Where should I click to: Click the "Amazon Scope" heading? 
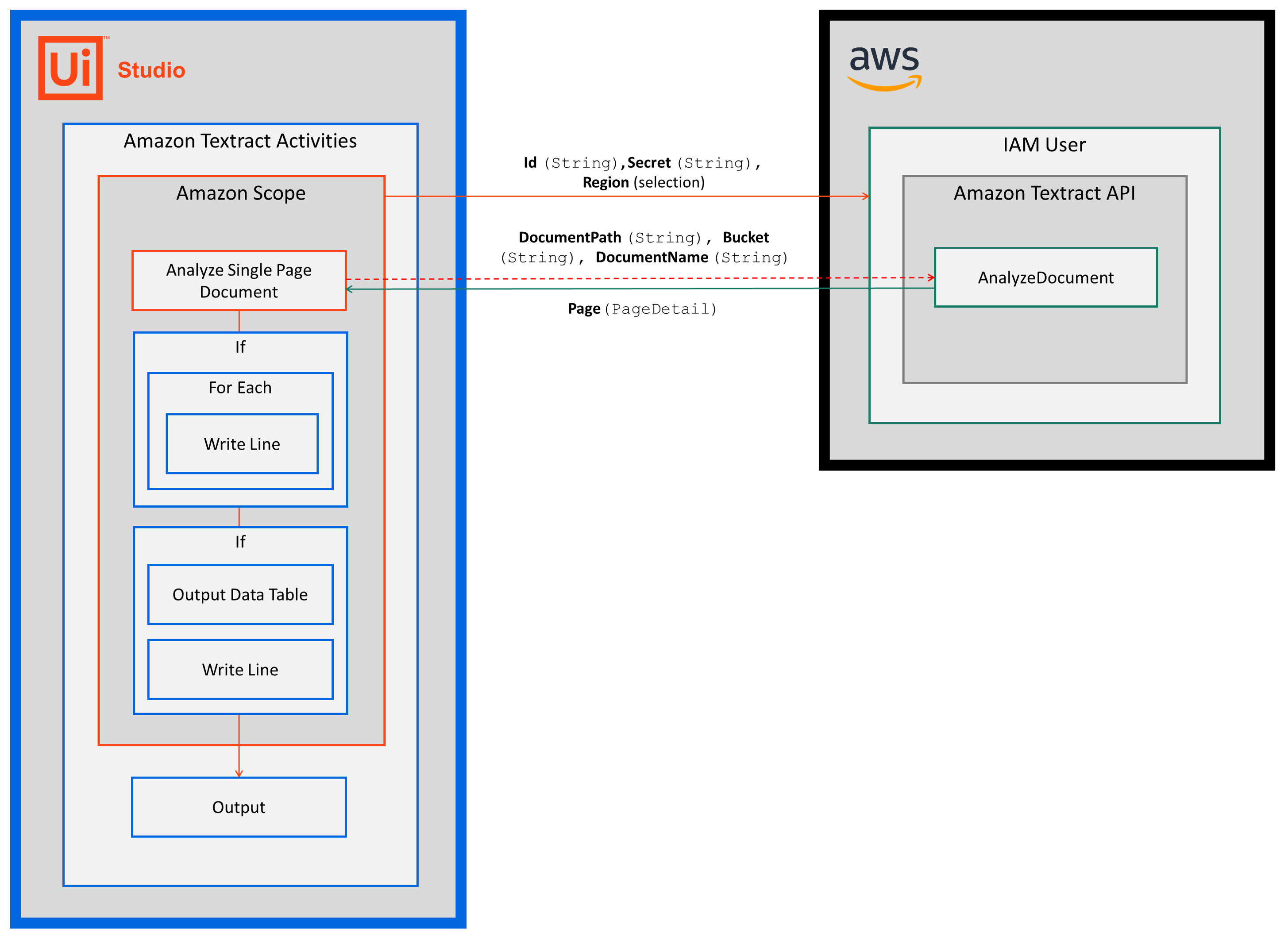pos(241,193)
